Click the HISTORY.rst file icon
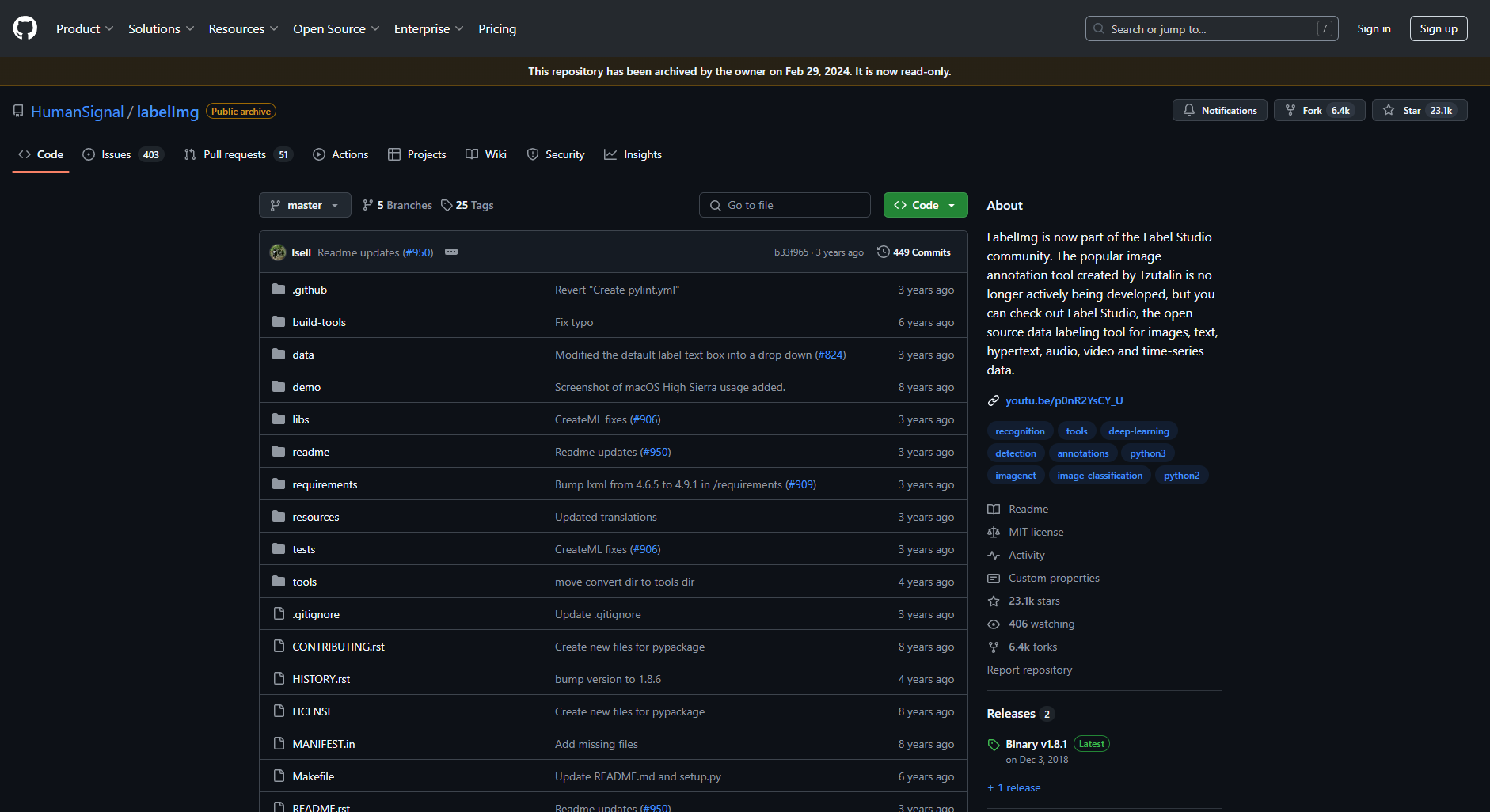This screenshot has height=812, width=1490. 279,679
